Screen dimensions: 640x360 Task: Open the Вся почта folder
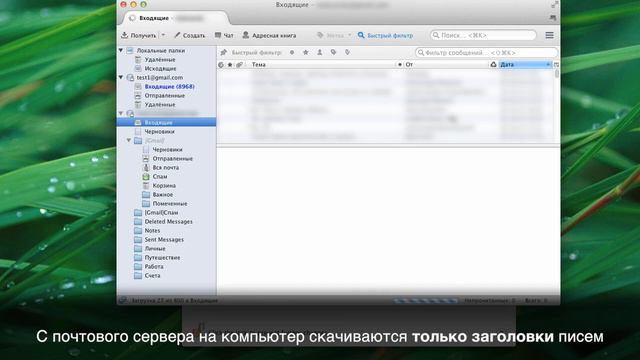point(165,167)
